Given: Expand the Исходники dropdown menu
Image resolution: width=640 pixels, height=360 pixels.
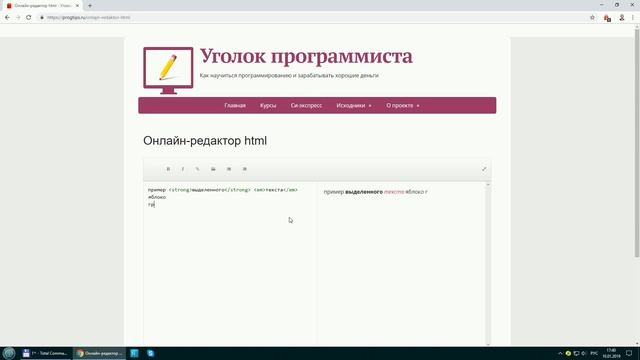Looking at the screenshot, I should [354, 105].
